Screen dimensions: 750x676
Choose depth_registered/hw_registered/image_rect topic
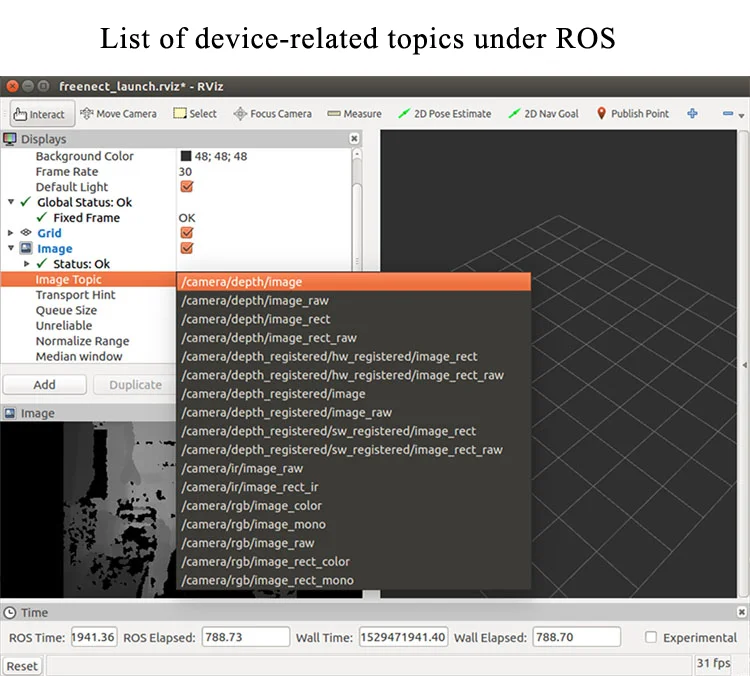pos(353,356)
